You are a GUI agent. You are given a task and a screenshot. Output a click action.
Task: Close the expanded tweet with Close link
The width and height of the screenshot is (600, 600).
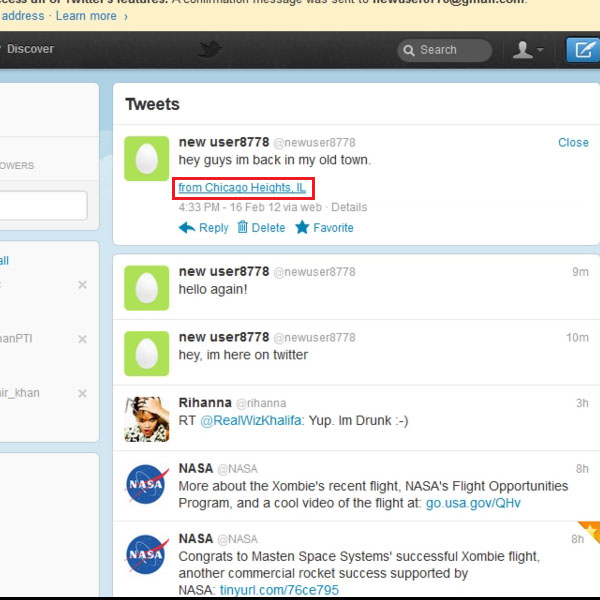click(573, 142)
